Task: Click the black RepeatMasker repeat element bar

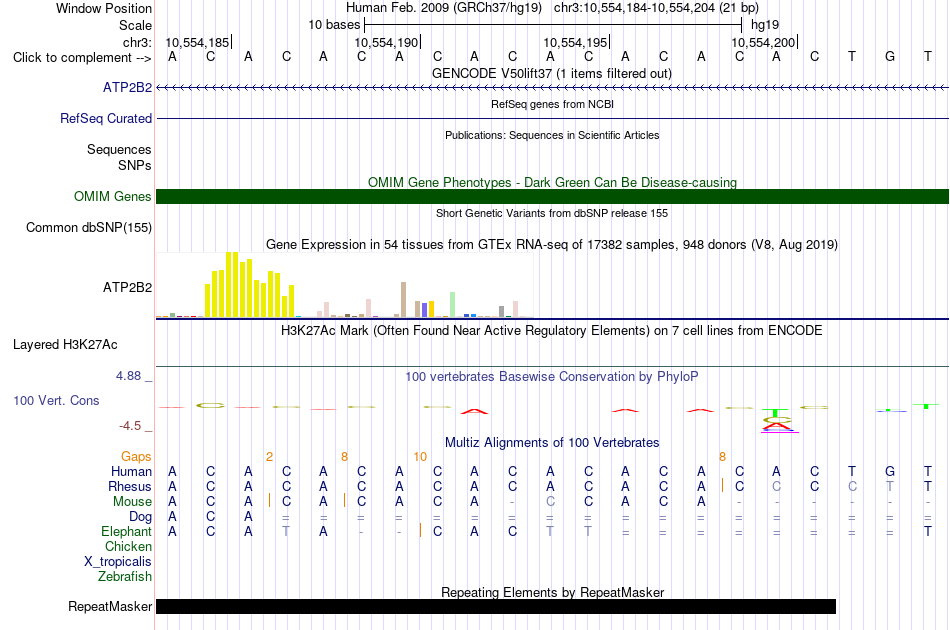Action: [496, 606]
